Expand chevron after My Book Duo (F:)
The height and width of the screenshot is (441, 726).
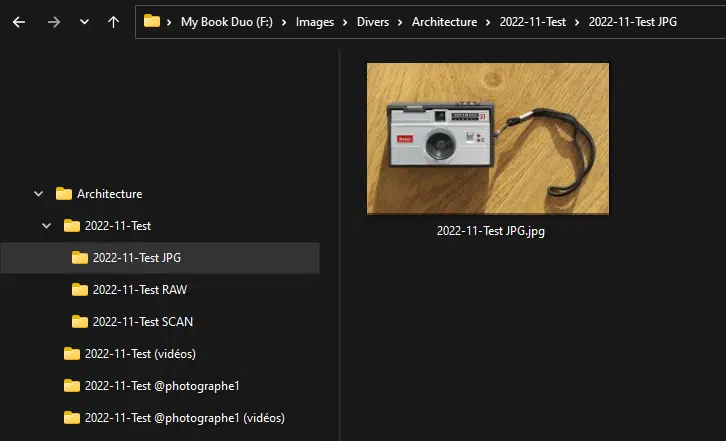[284, 22]
